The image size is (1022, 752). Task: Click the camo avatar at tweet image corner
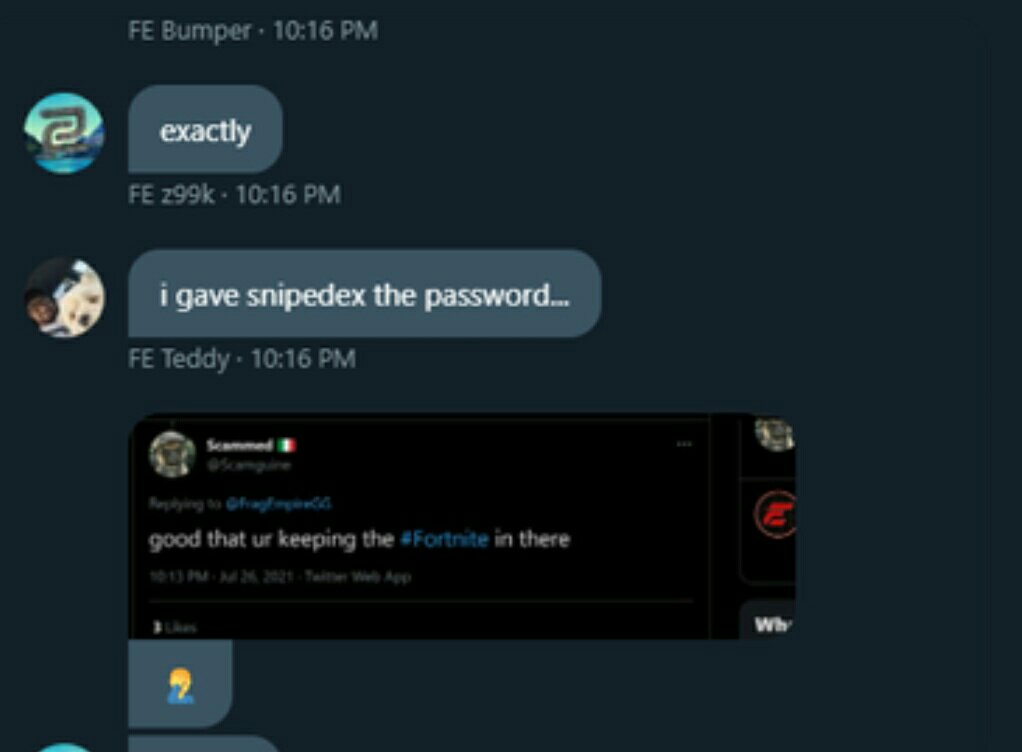775,435
